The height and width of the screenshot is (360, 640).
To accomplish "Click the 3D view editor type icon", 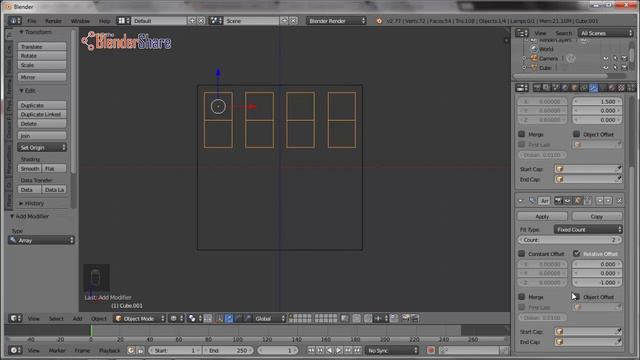I will click(x=16, y=318).
